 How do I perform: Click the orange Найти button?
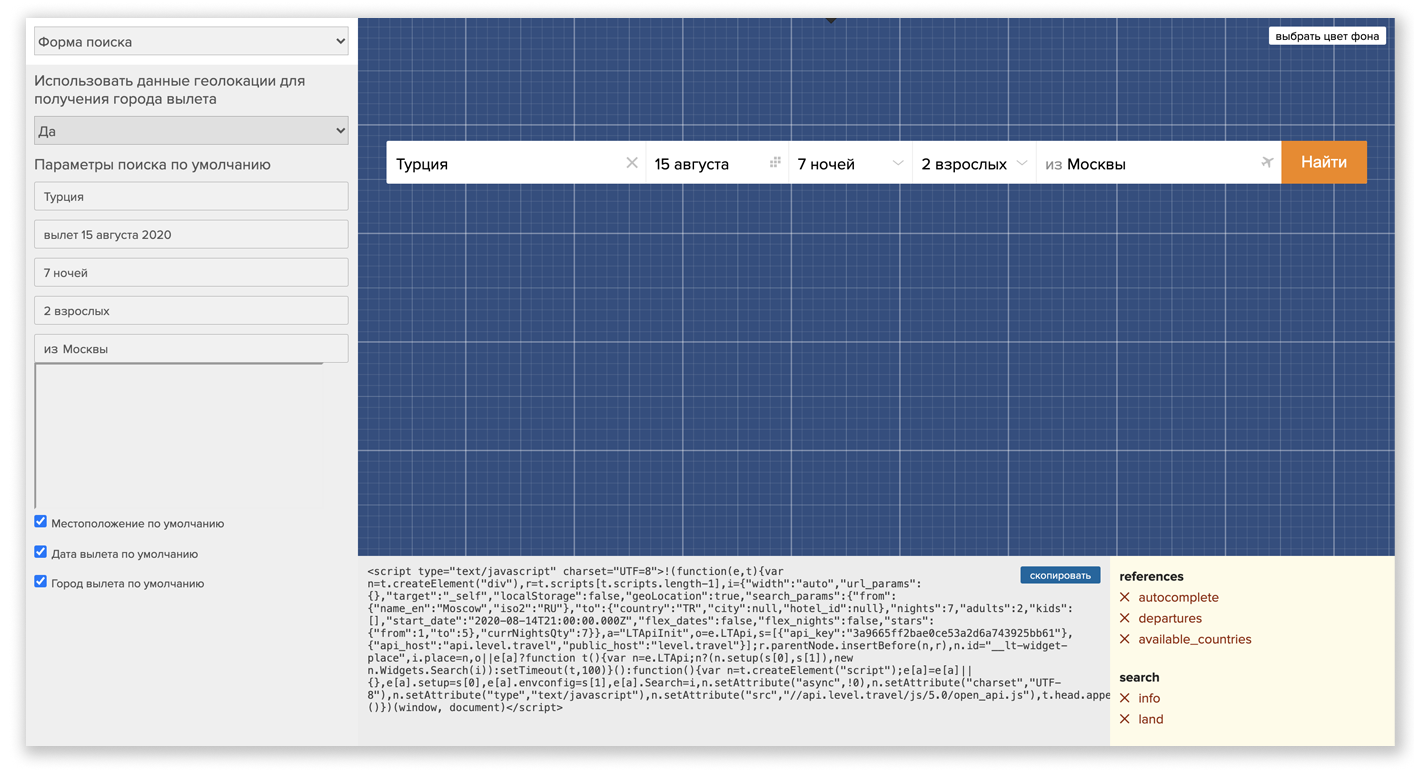click(x=1324, y=162)
